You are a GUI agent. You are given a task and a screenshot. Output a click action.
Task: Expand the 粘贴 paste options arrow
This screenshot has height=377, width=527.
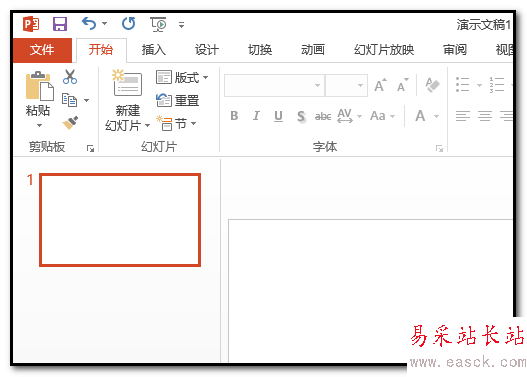coord(39,125)
